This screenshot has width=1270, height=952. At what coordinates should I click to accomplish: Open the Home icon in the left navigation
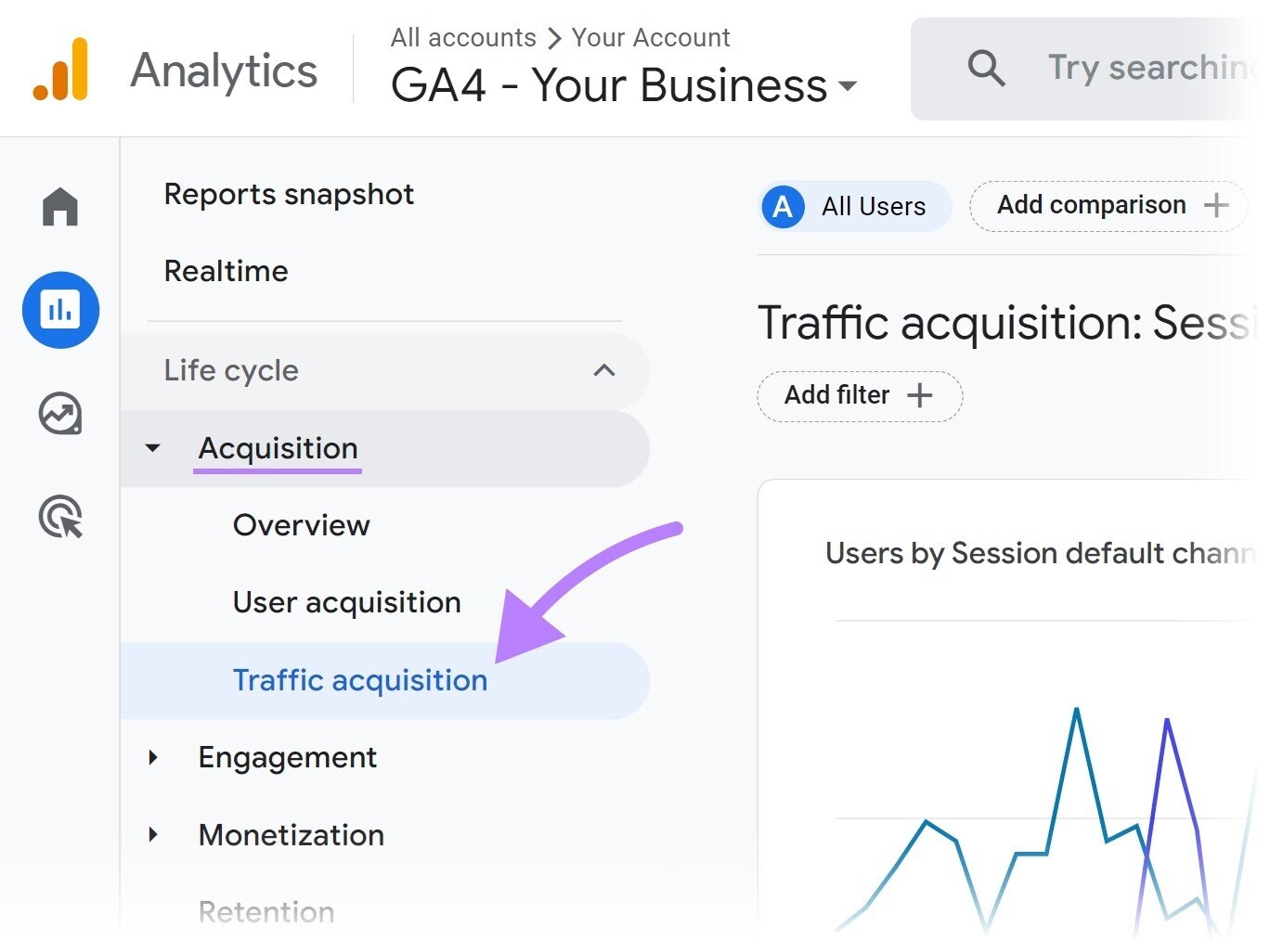pos(59,206)
